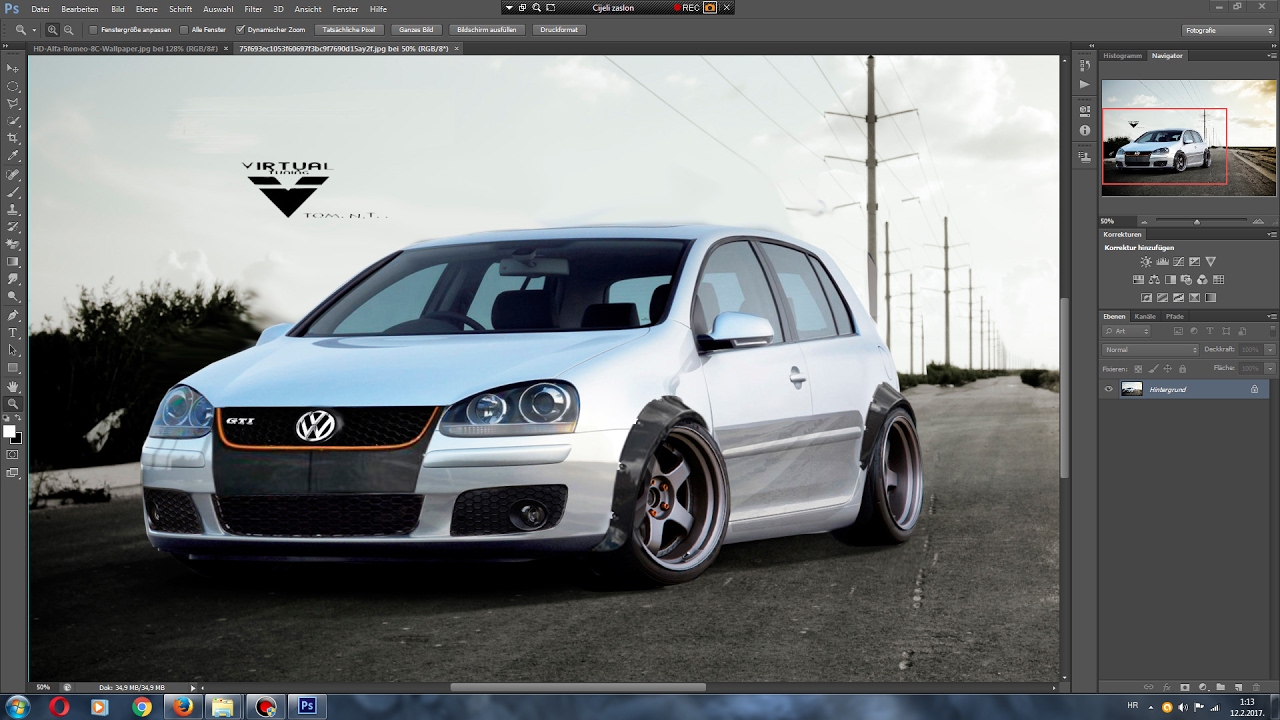Open the Normal blend mode dropdown
The width and height of the screenshot is (1280, 720).
pos(1150,350)
